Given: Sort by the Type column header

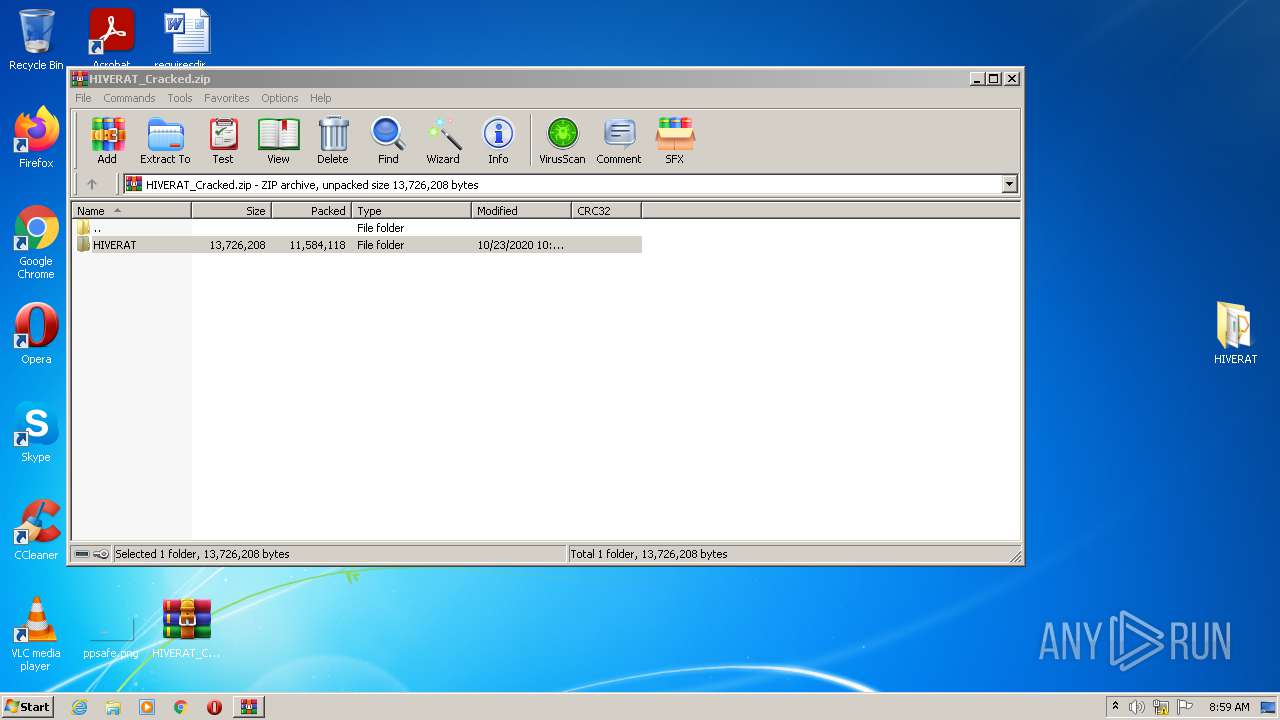Looking at the screenshot, I should [411, 211].
